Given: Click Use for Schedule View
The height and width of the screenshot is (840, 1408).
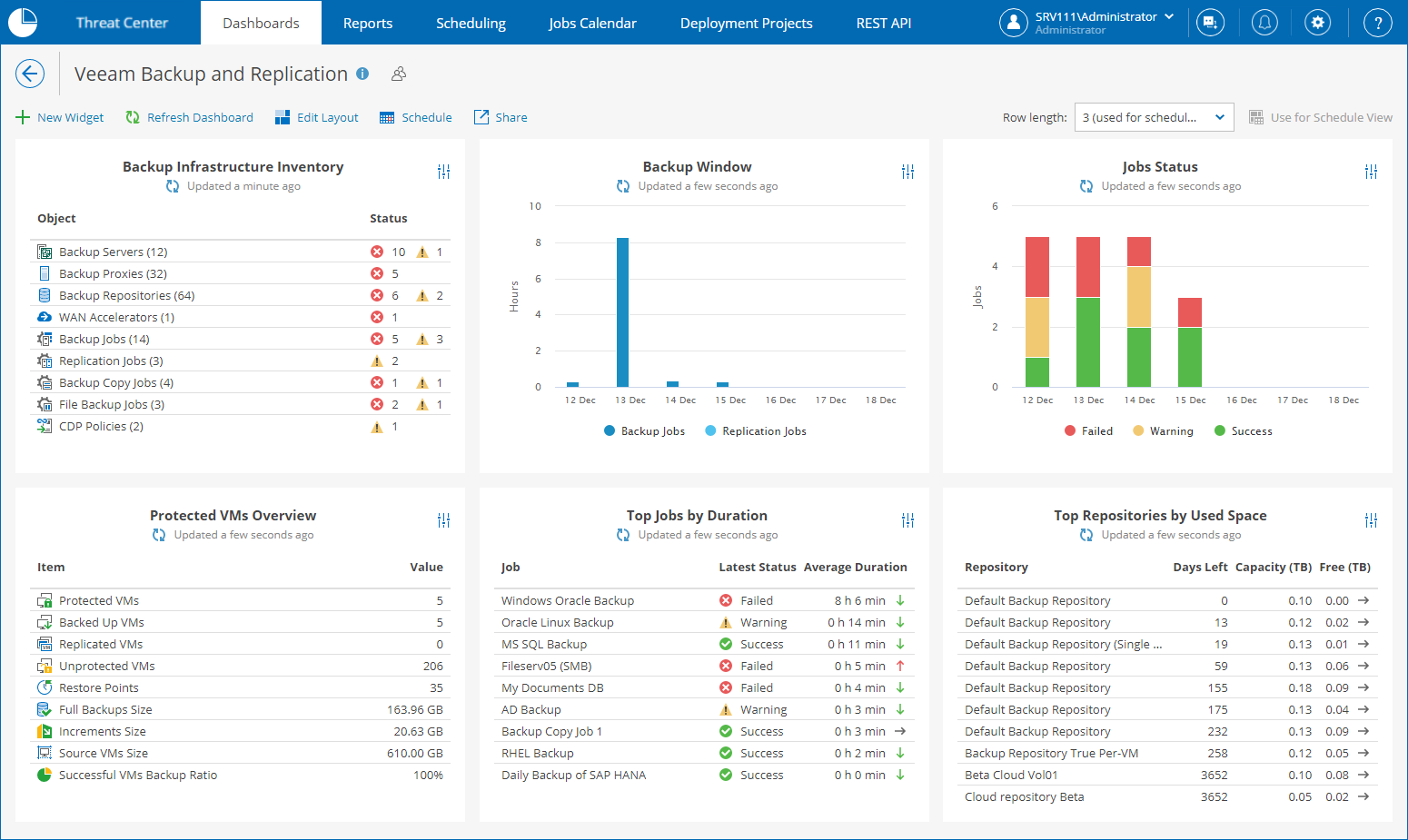Looking at the screenshot, I should [x=1321, y=117].
